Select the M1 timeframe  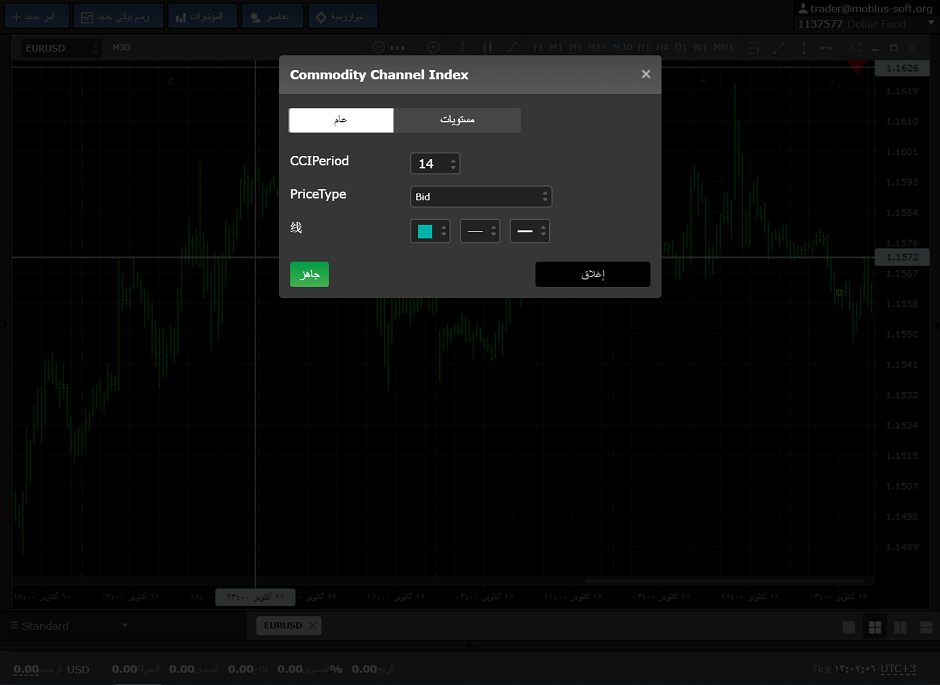[556, 47]
